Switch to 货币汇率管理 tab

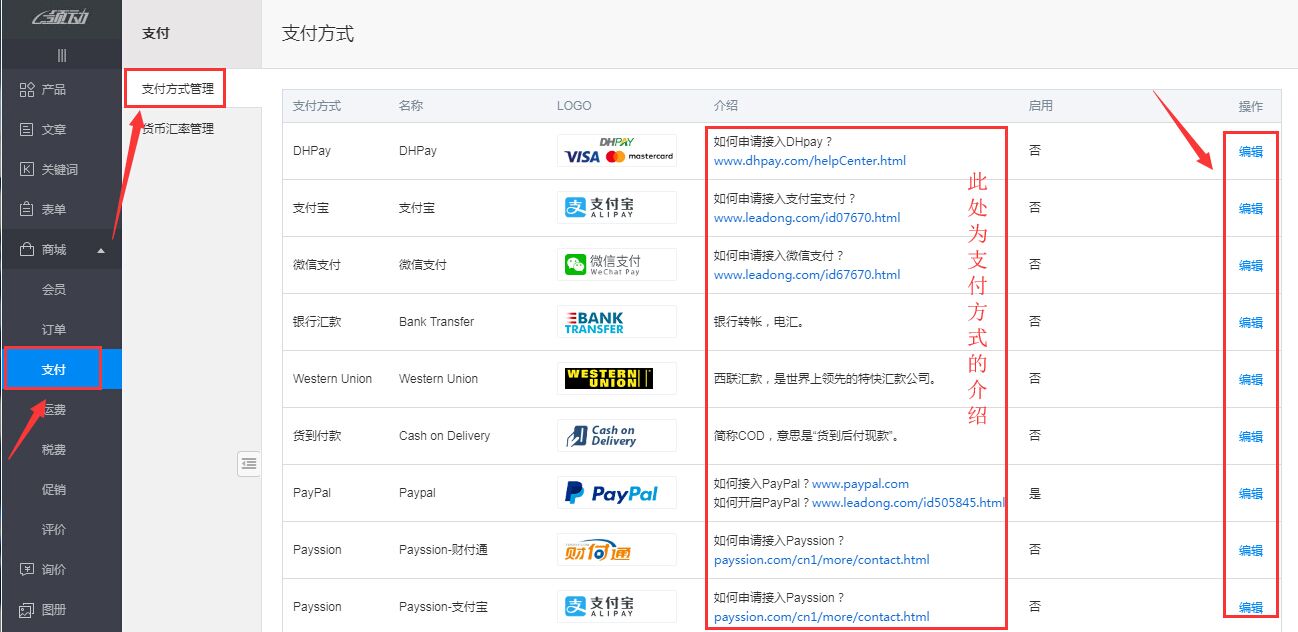pyautogui.click(x=178, y=129)
